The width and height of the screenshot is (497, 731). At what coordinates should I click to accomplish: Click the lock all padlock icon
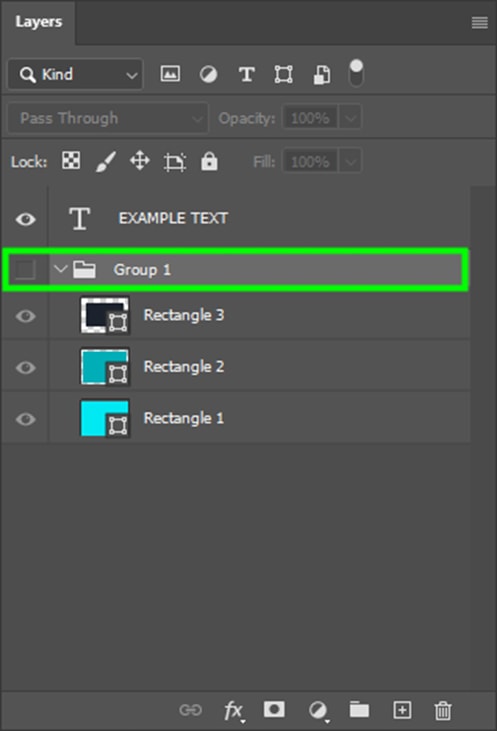coord(209,161)
